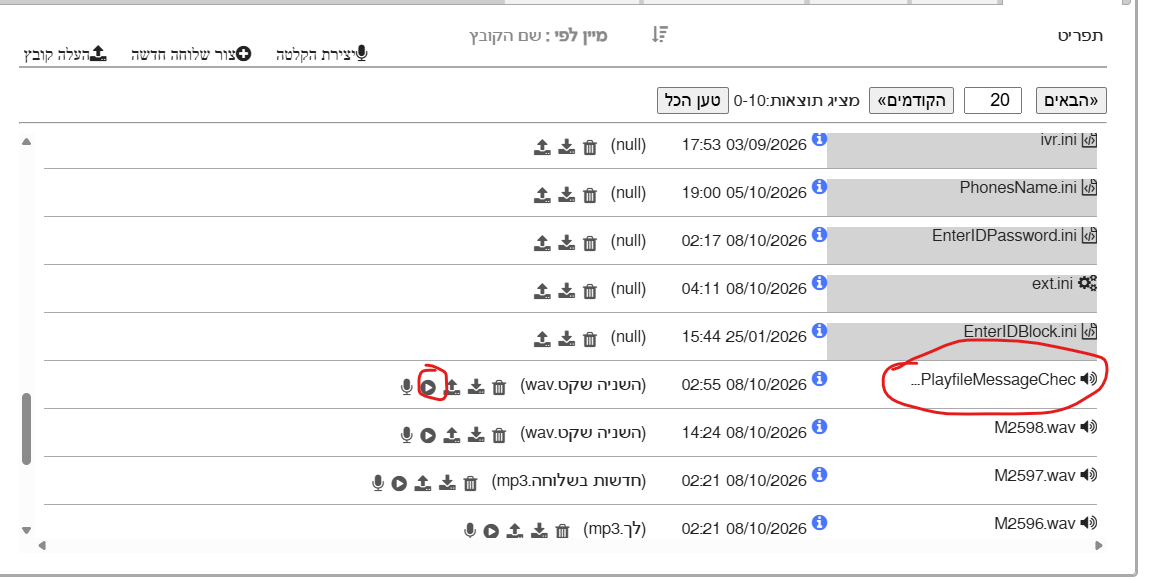Delete the EnterIDBlock.ini file

point(590,339)
